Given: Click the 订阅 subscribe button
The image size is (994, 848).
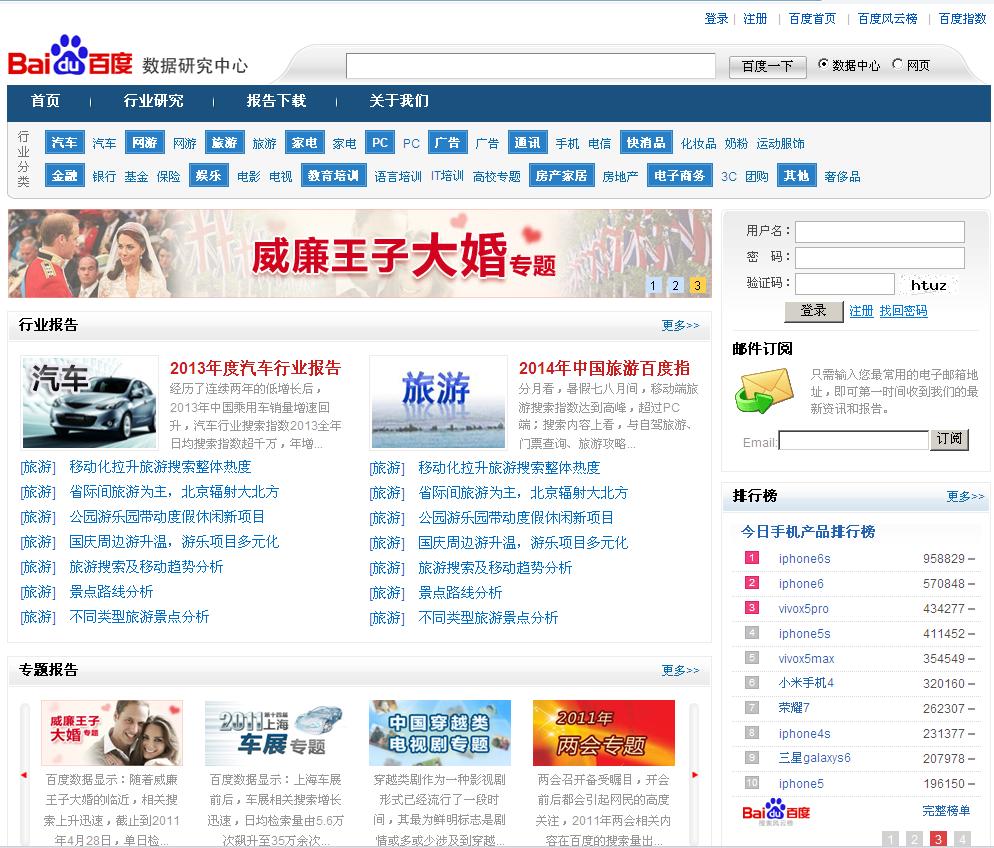Looking at the screenshot, I should 948,440.
